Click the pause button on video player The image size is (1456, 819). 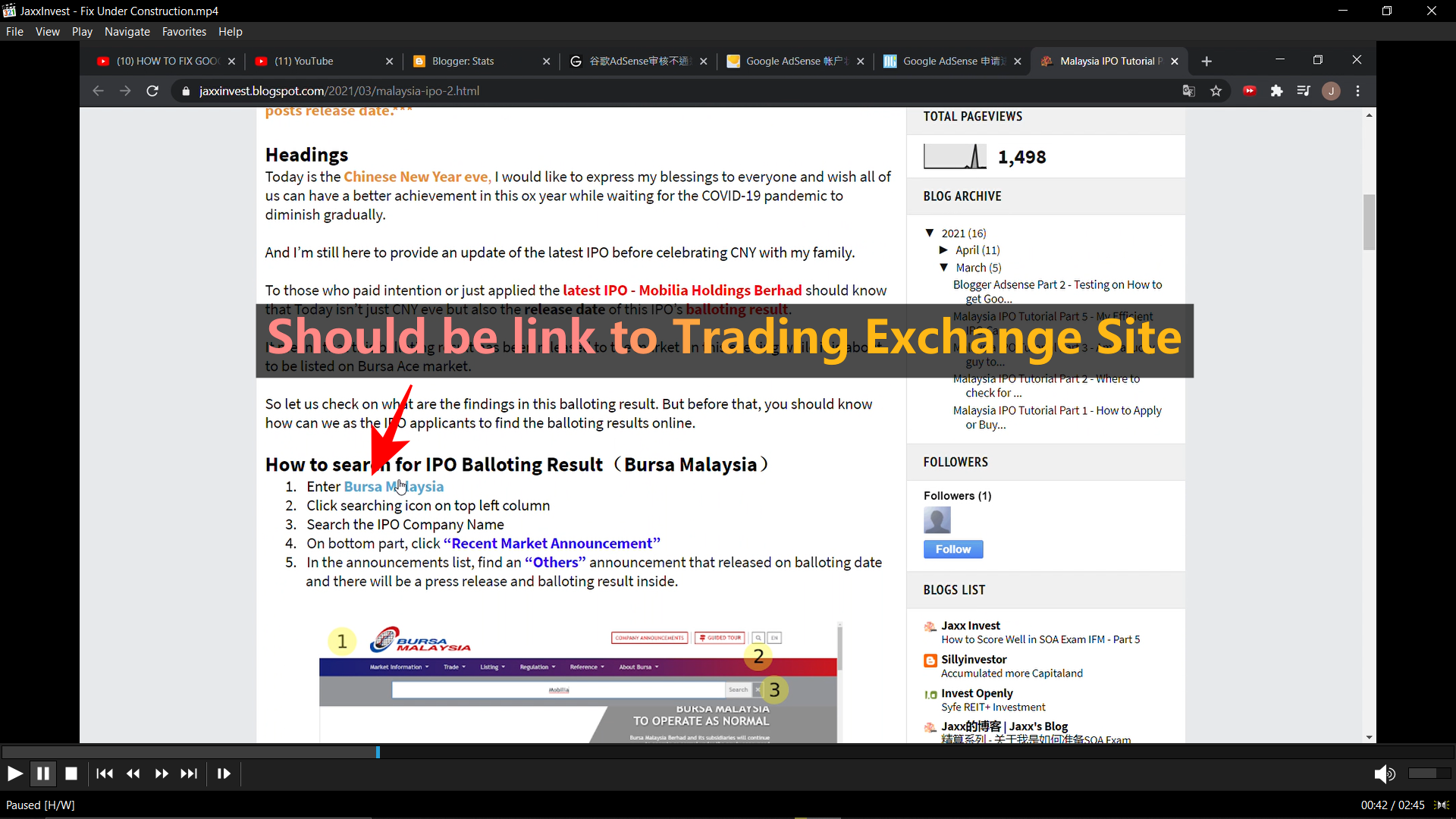click(x=43, y=773)
